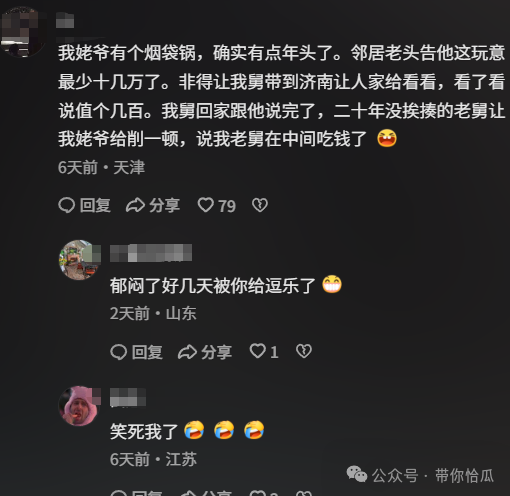Click the first crying-laughing emoji after 笑死我了
The height and width of the screenshot is (496, 510).
tap(194, 430)
